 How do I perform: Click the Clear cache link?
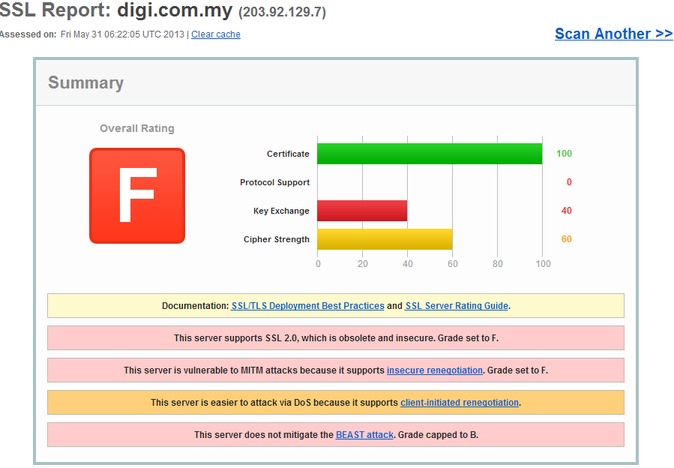point(215,34)
